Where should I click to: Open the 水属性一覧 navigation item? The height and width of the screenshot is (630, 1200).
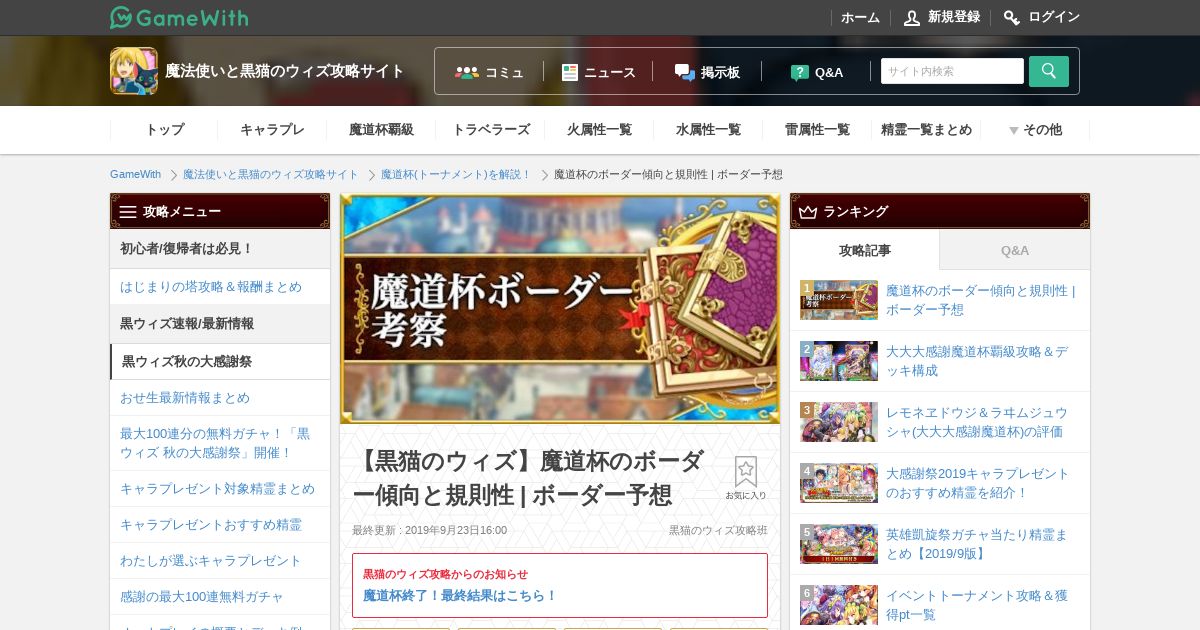click(708, 130)
